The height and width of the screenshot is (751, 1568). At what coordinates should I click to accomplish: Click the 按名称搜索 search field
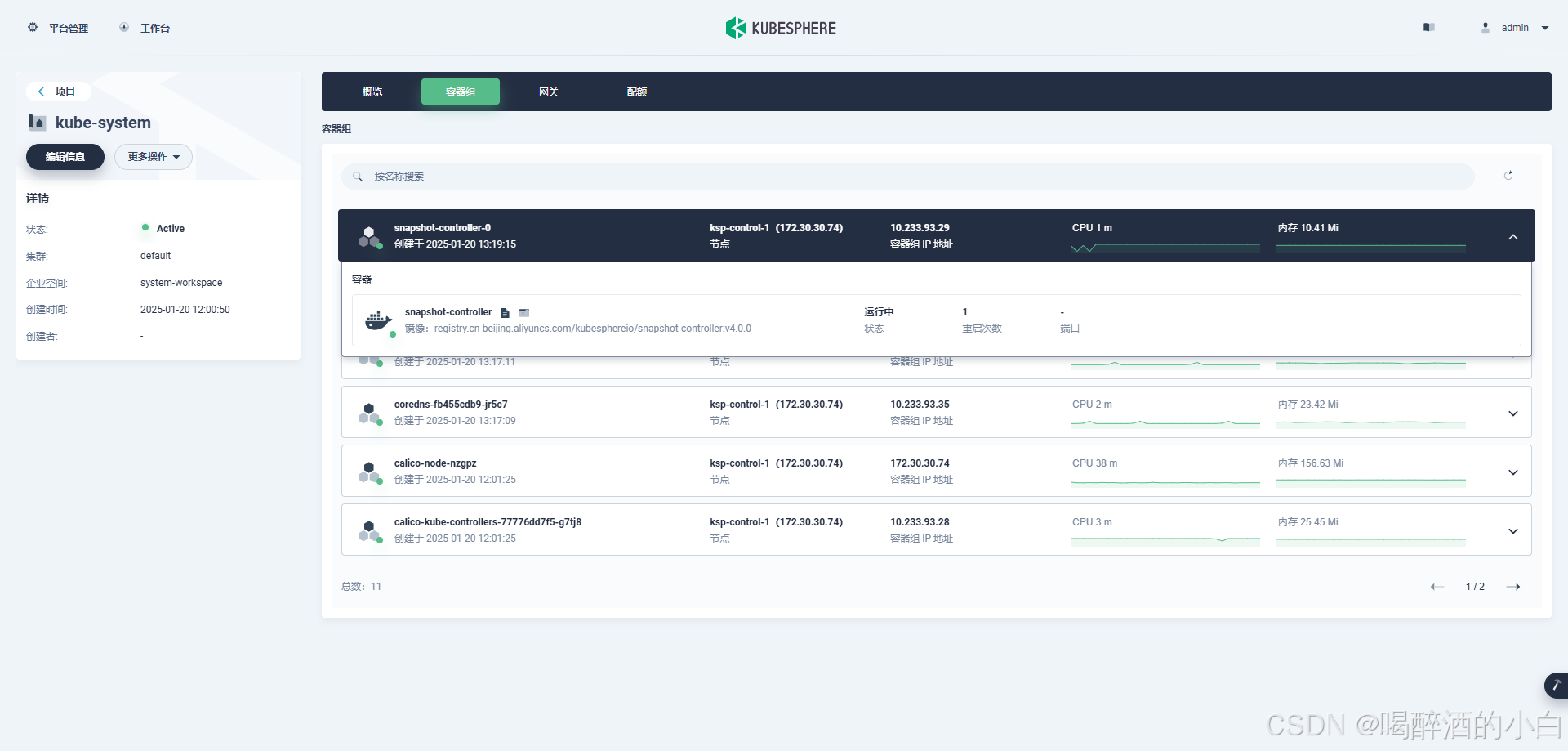[906, 177]
